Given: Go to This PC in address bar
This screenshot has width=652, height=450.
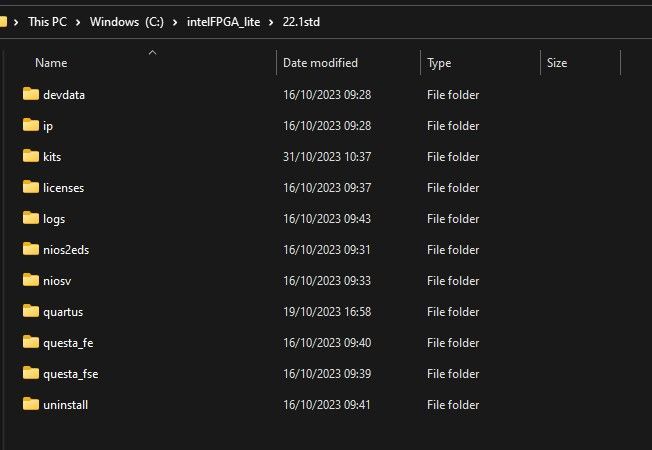Looking at the screenshot, I should coord(48,21).
